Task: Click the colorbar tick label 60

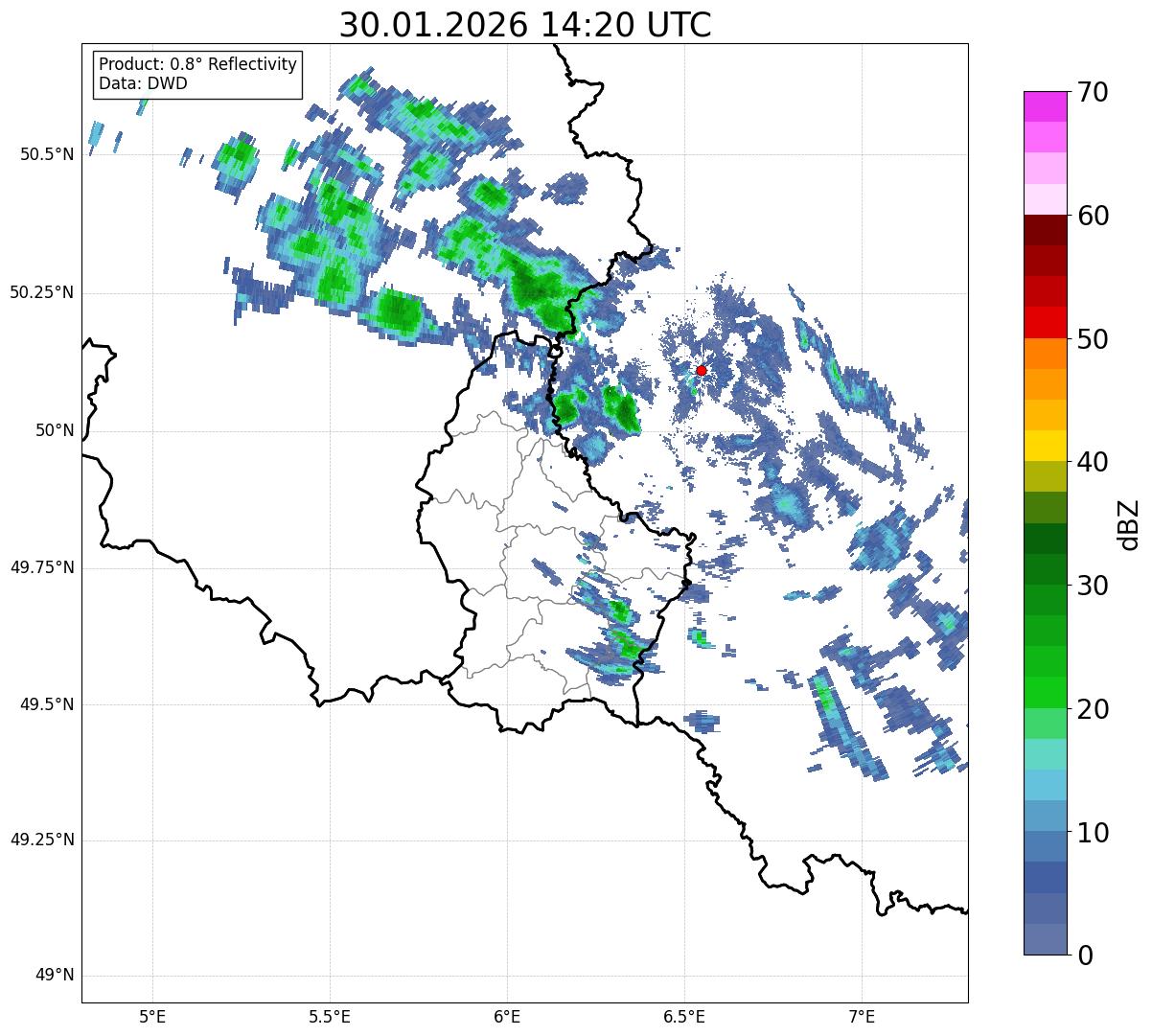Action: 1092,216
